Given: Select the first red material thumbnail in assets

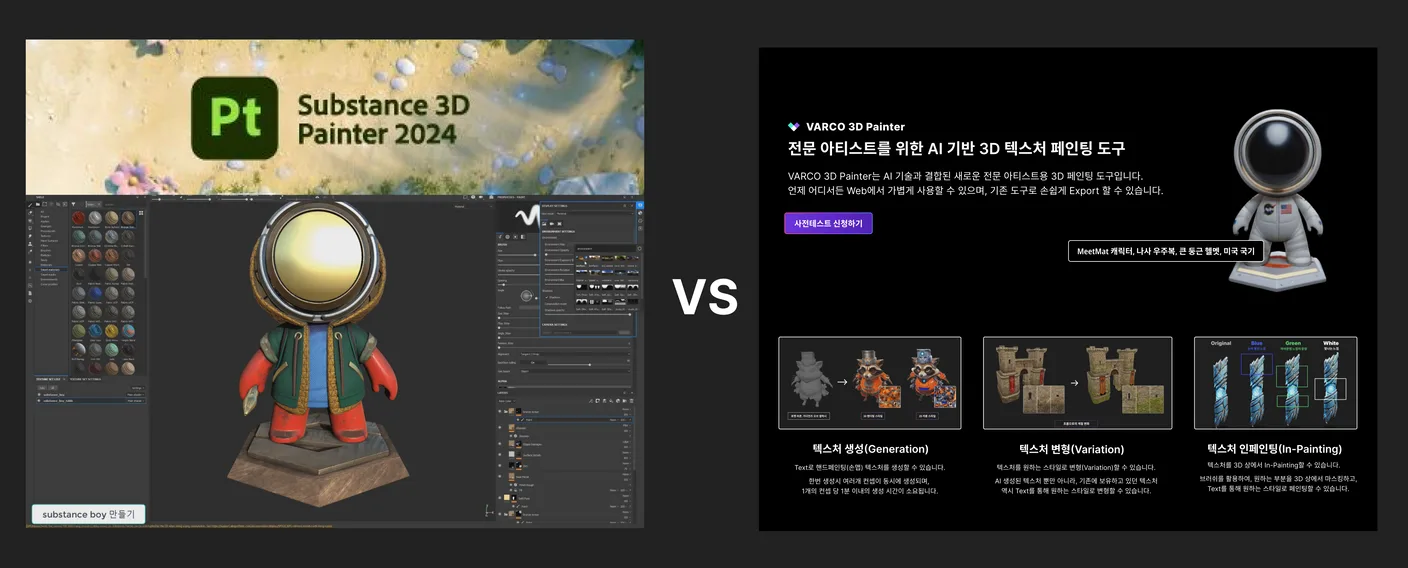Looking at the screenshot, I should click(78, 218).
